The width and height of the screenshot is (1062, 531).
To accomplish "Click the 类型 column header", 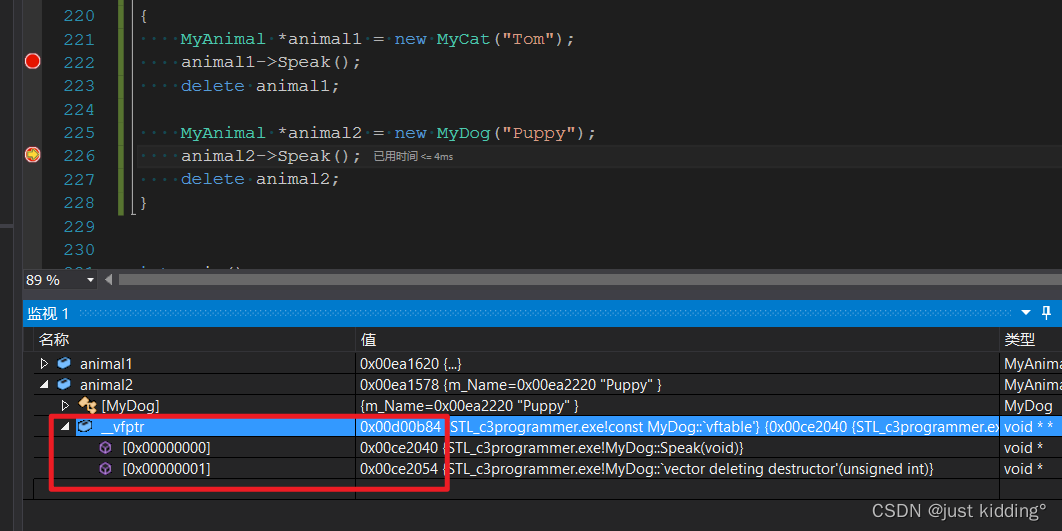I will [1019, 339].
